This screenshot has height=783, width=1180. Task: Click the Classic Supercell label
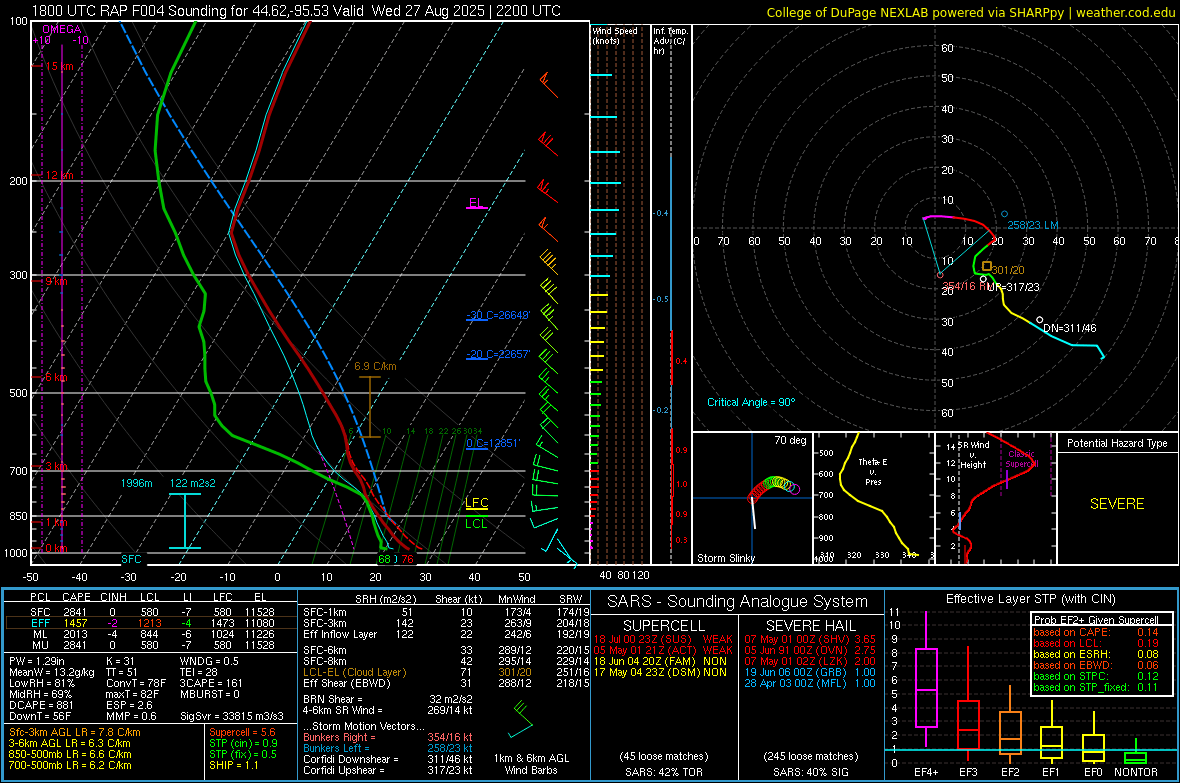(1021, 459)
